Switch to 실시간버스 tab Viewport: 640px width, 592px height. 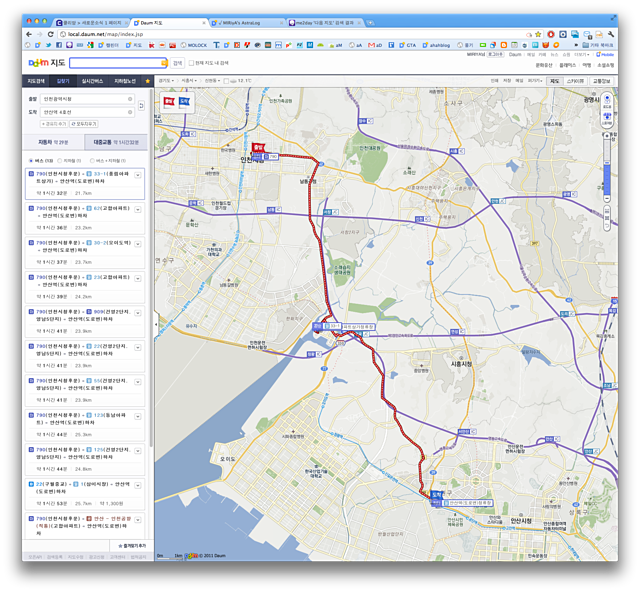click(92, 81)
